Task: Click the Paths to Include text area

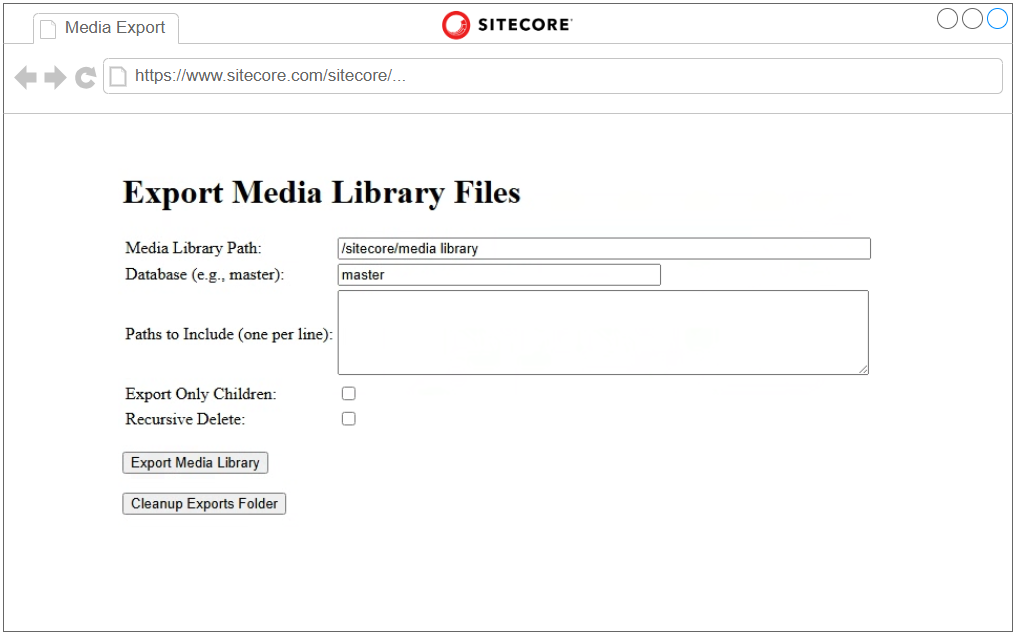Action: click(x=603, y=332)
